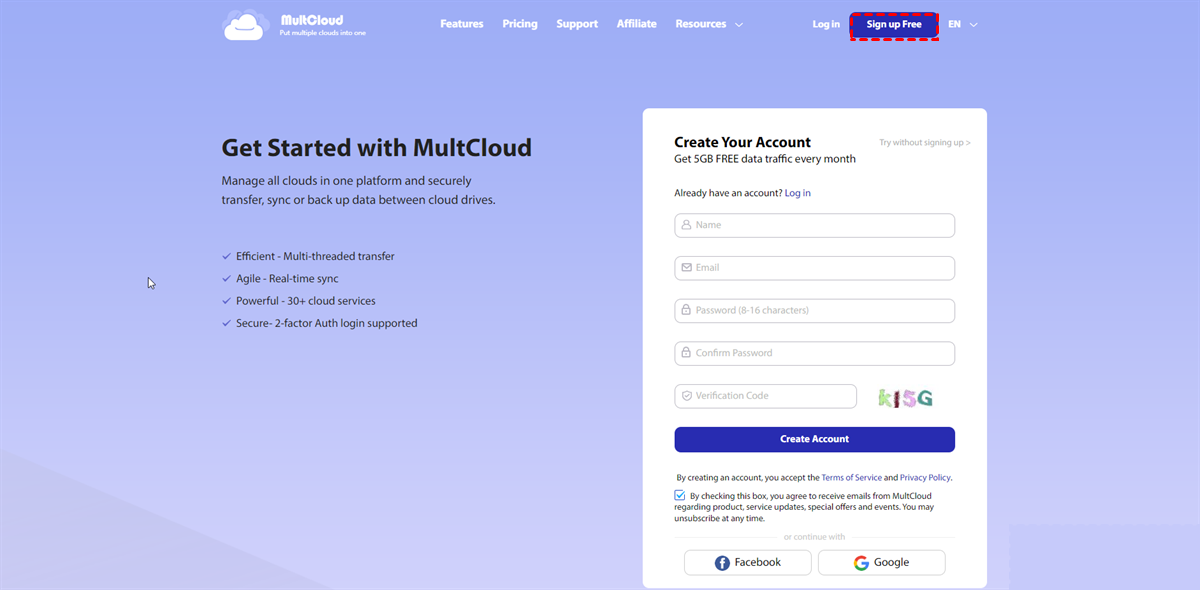Click Powerful - 30+ cloud services text
The height and width of the screenshot is (590, 1200).
point(306,301)
